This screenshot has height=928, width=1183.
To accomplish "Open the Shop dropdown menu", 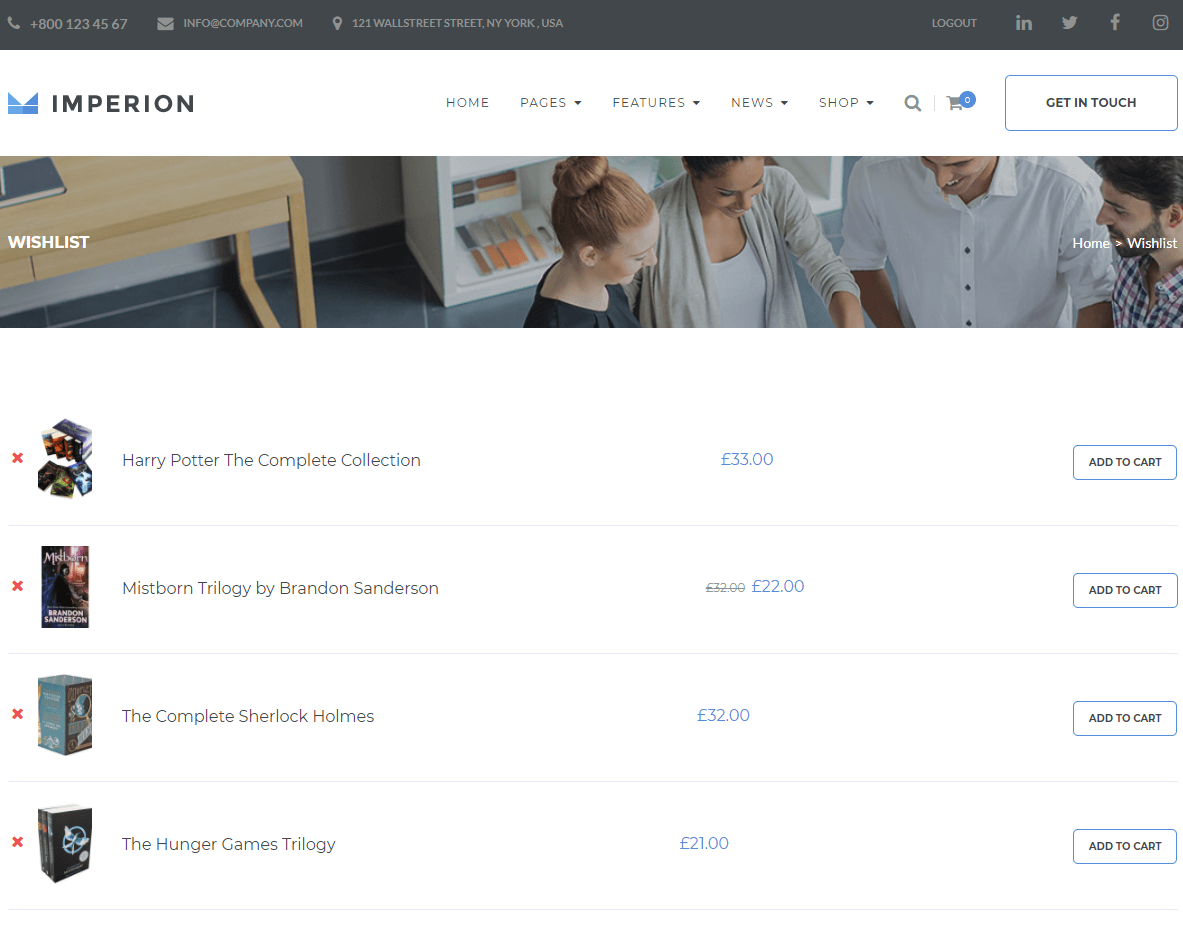I will [x=846, y=103].
